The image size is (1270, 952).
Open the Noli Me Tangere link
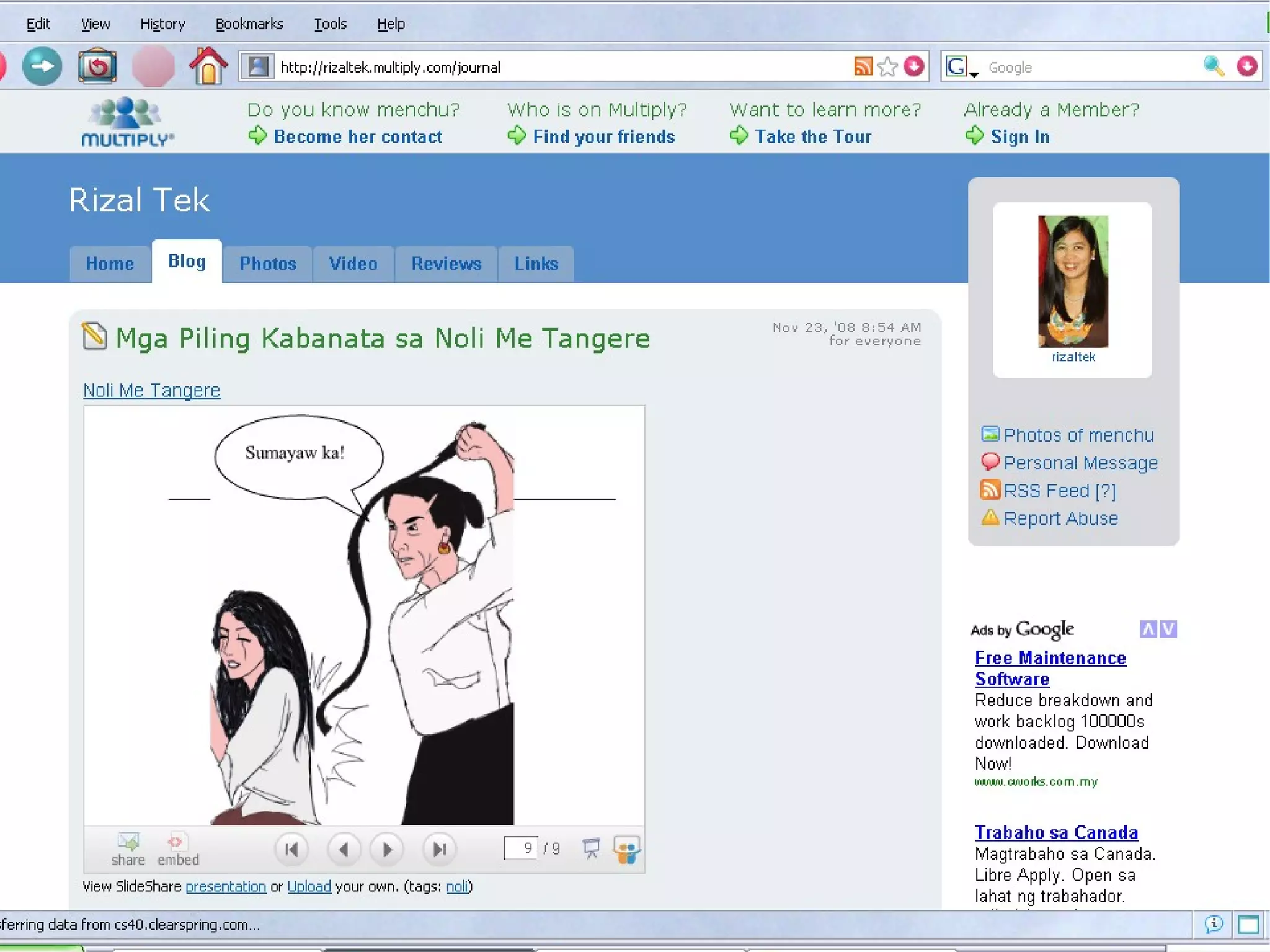[152, 390]
